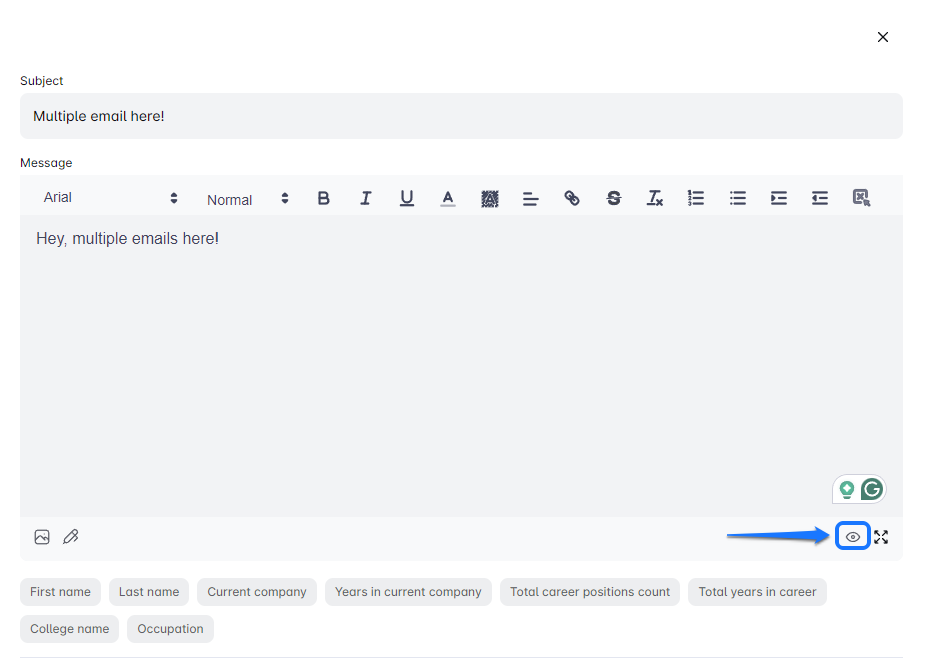Toggle bold formatting in the message toolbar
The image size is (930, 659).
[x=323, y=198]
